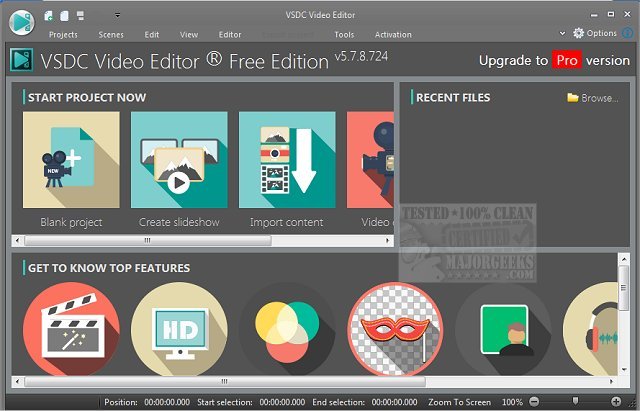
Task: Select the red mask feature icon
Action: pos(395,329)
